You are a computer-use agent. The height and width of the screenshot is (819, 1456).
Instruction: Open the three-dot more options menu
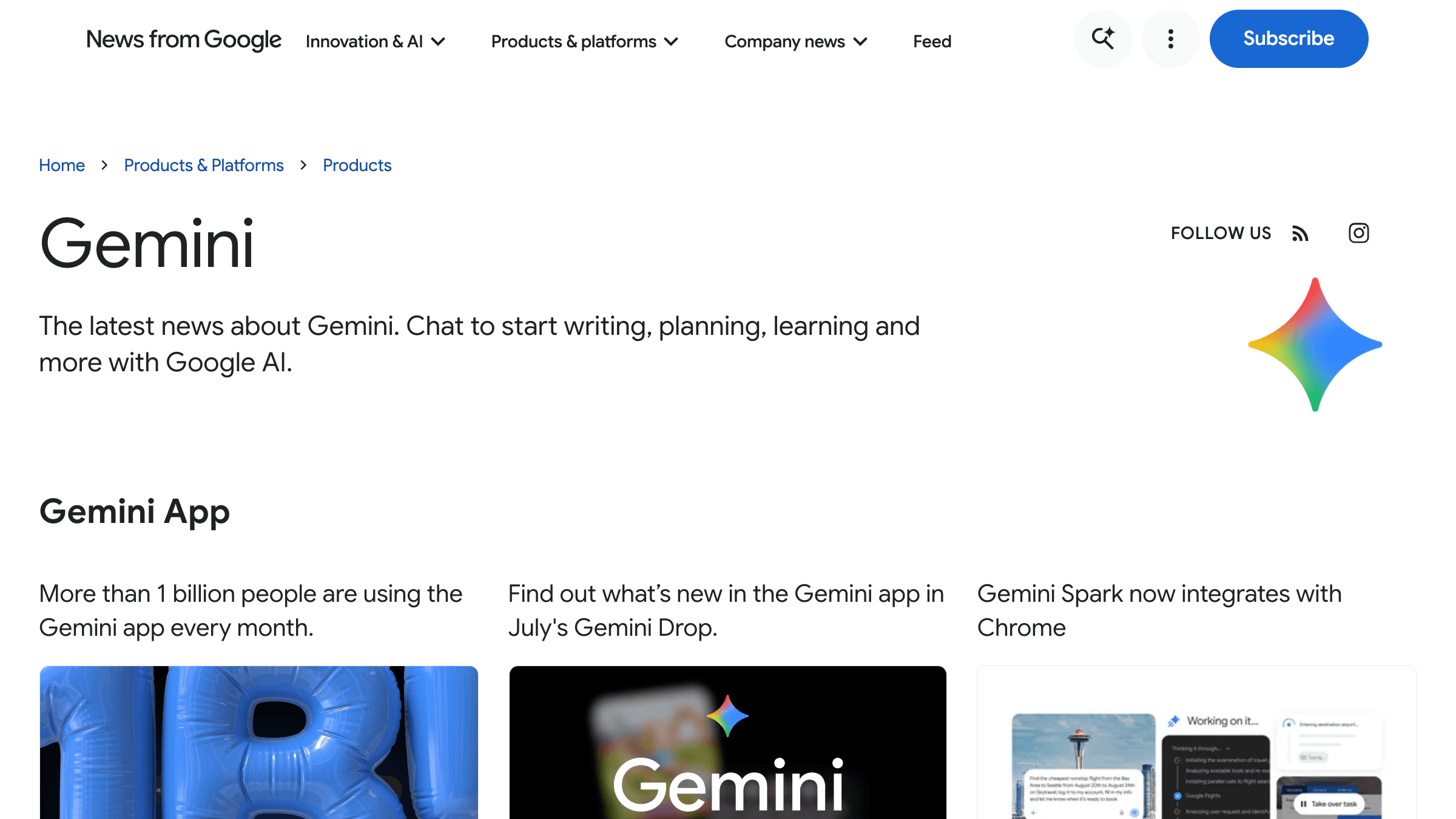coord(1171,39)
